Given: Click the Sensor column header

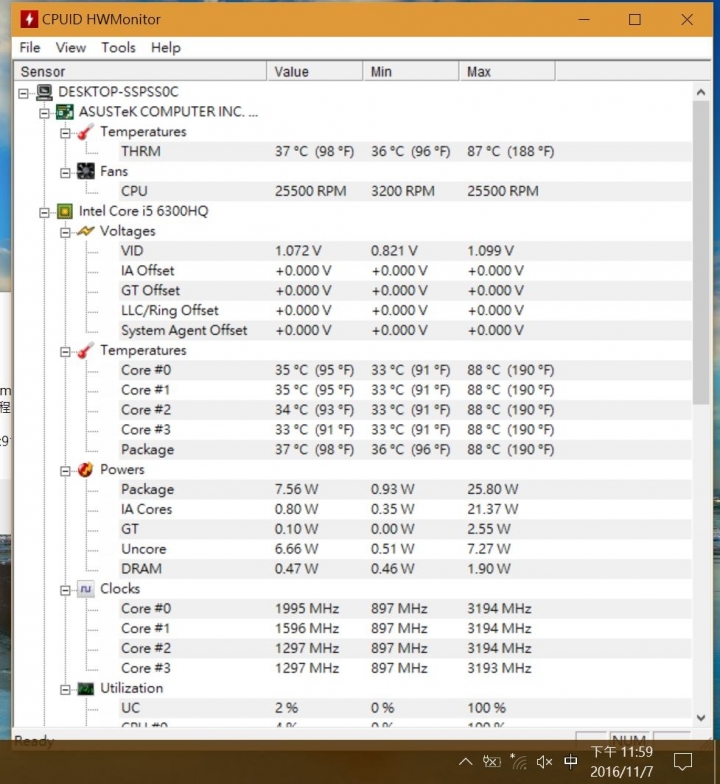Looking at the screenshot, I should [140, 72].
